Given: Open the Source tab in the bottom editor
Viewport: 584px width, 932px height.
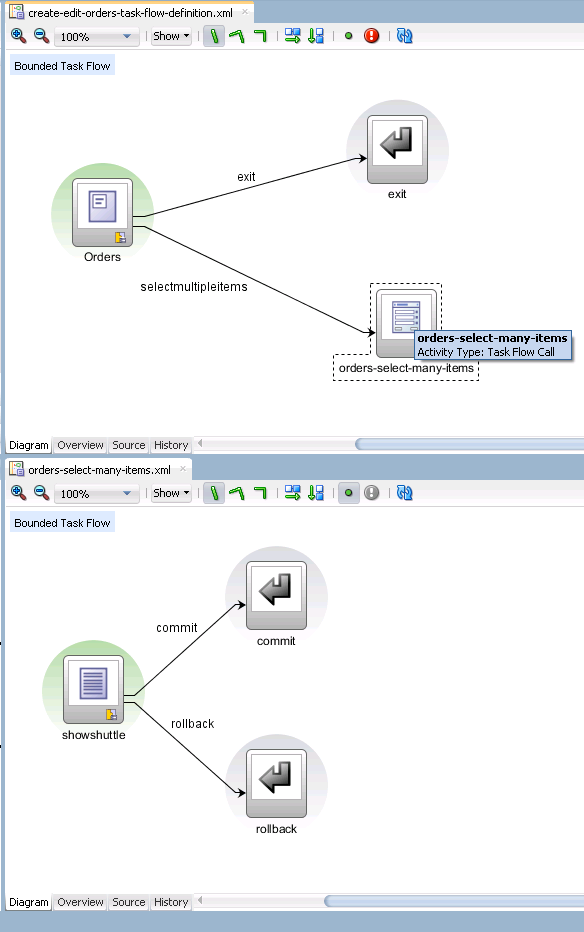Looking at the screenshot, I should point(129,902).
